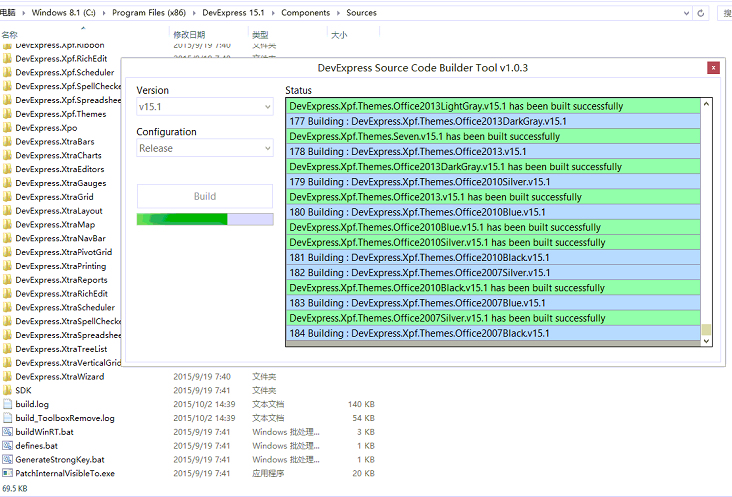Click the 'Components' breadcrumb segment
This screenshot has width=732, height=497.
click(305, 13)
